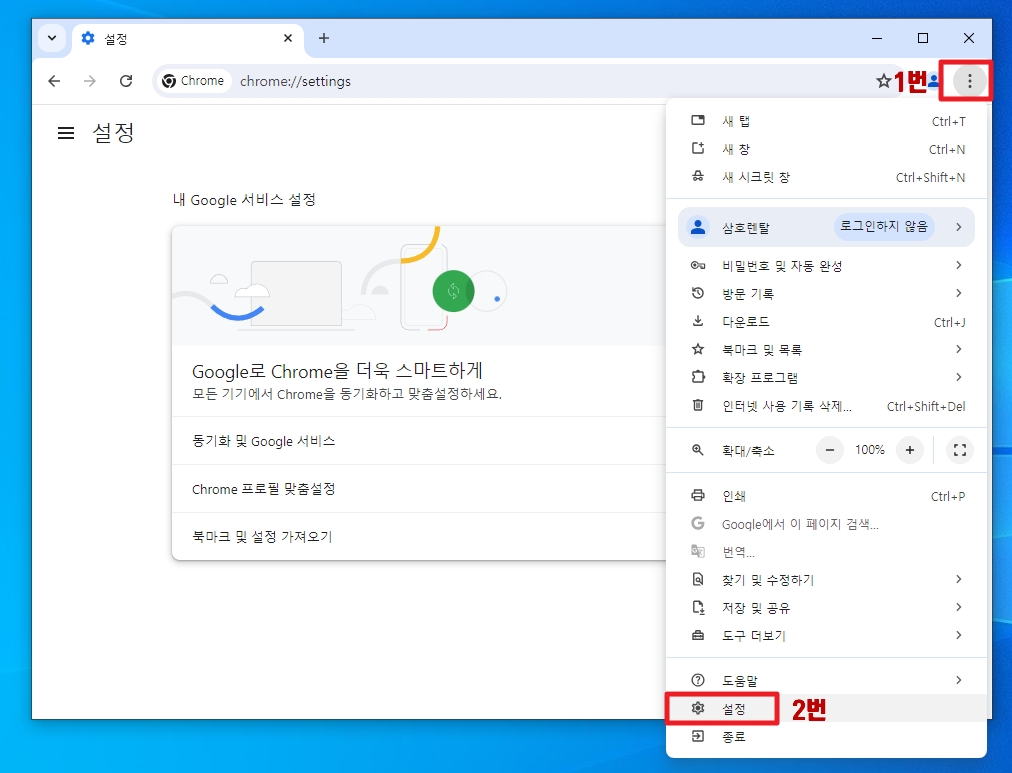Open 북마크 및 설정 가져오기 row
Screen dimensions: 1012x773
click(419, 537)
